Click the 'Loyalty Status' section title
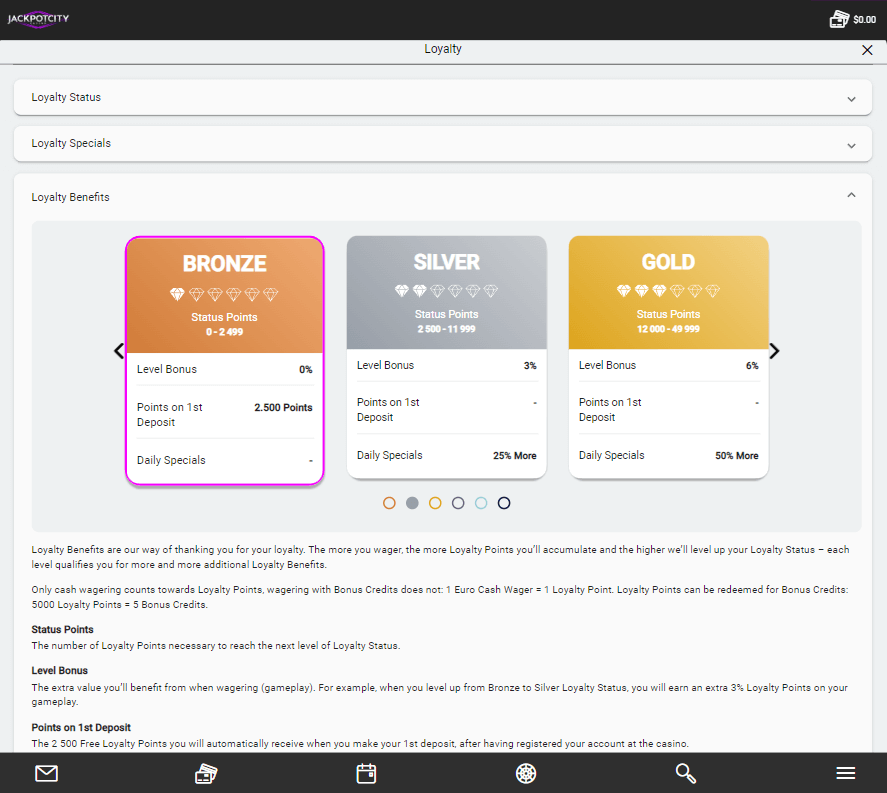The image size is (887, 793). click(66, 97)
